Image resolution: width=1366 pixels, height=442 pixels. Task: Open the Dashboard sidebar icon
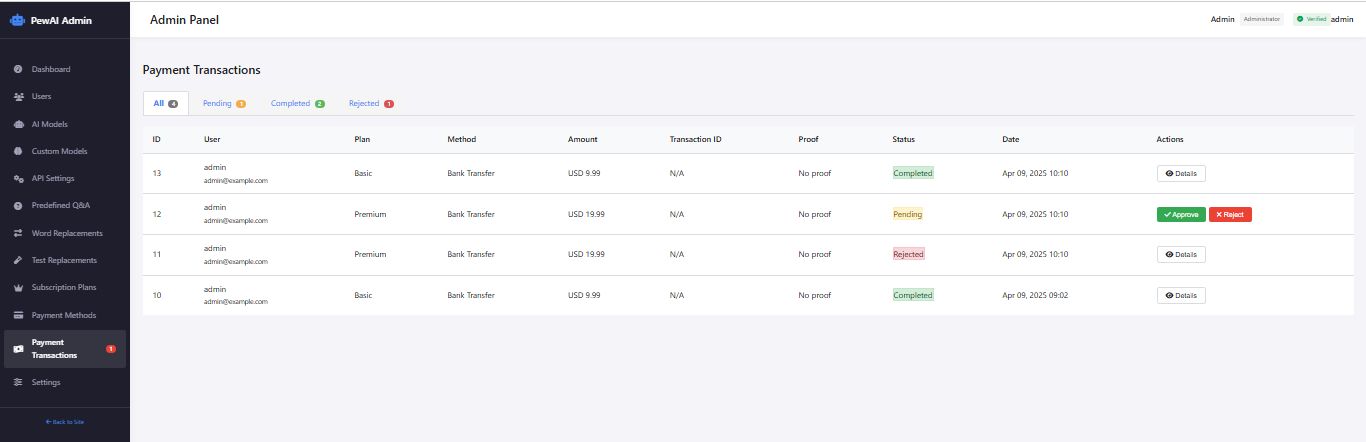(x=18, y=69)
